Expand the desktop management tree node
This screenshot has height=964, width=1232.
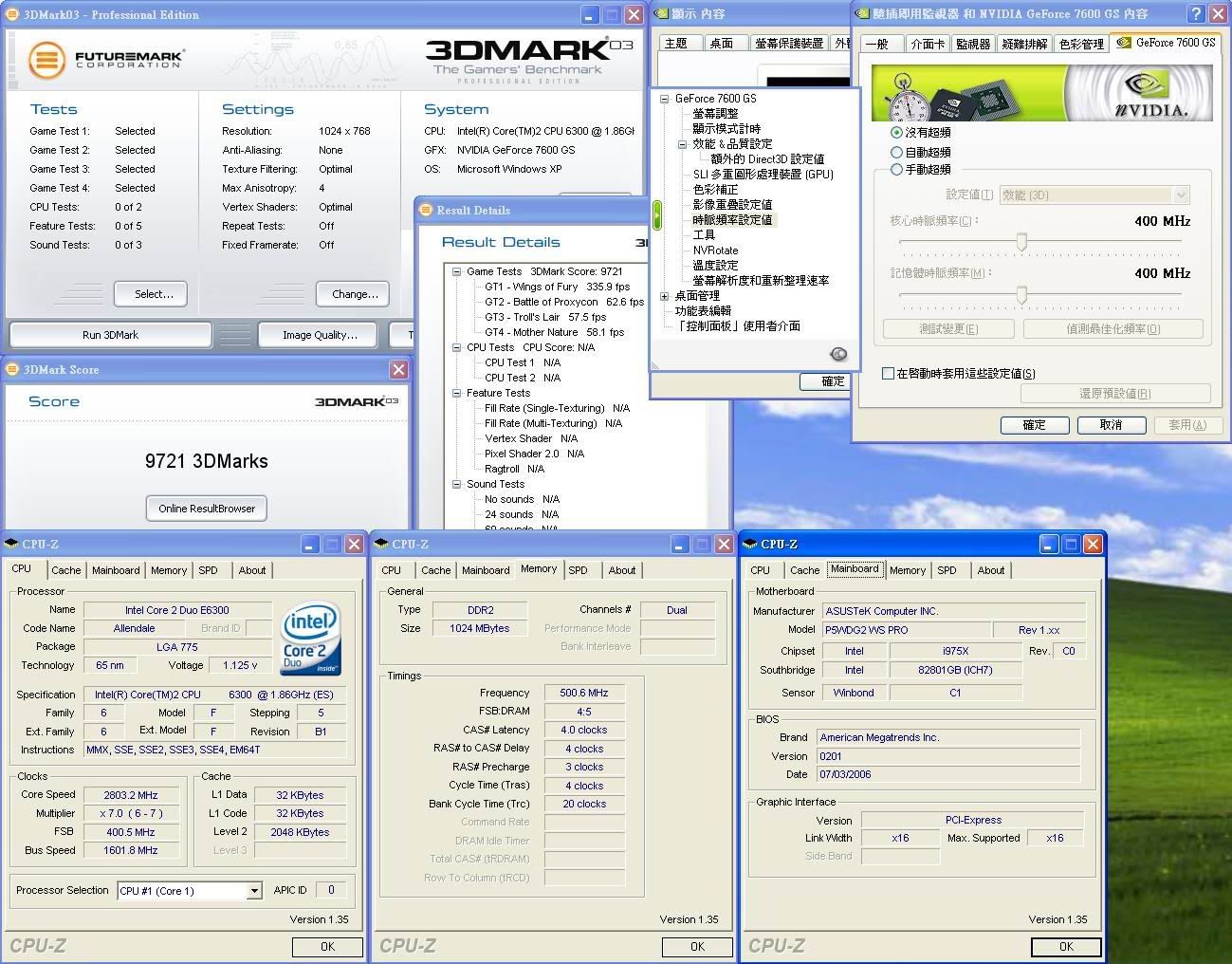pyautogui.click(x=664, y=296)
